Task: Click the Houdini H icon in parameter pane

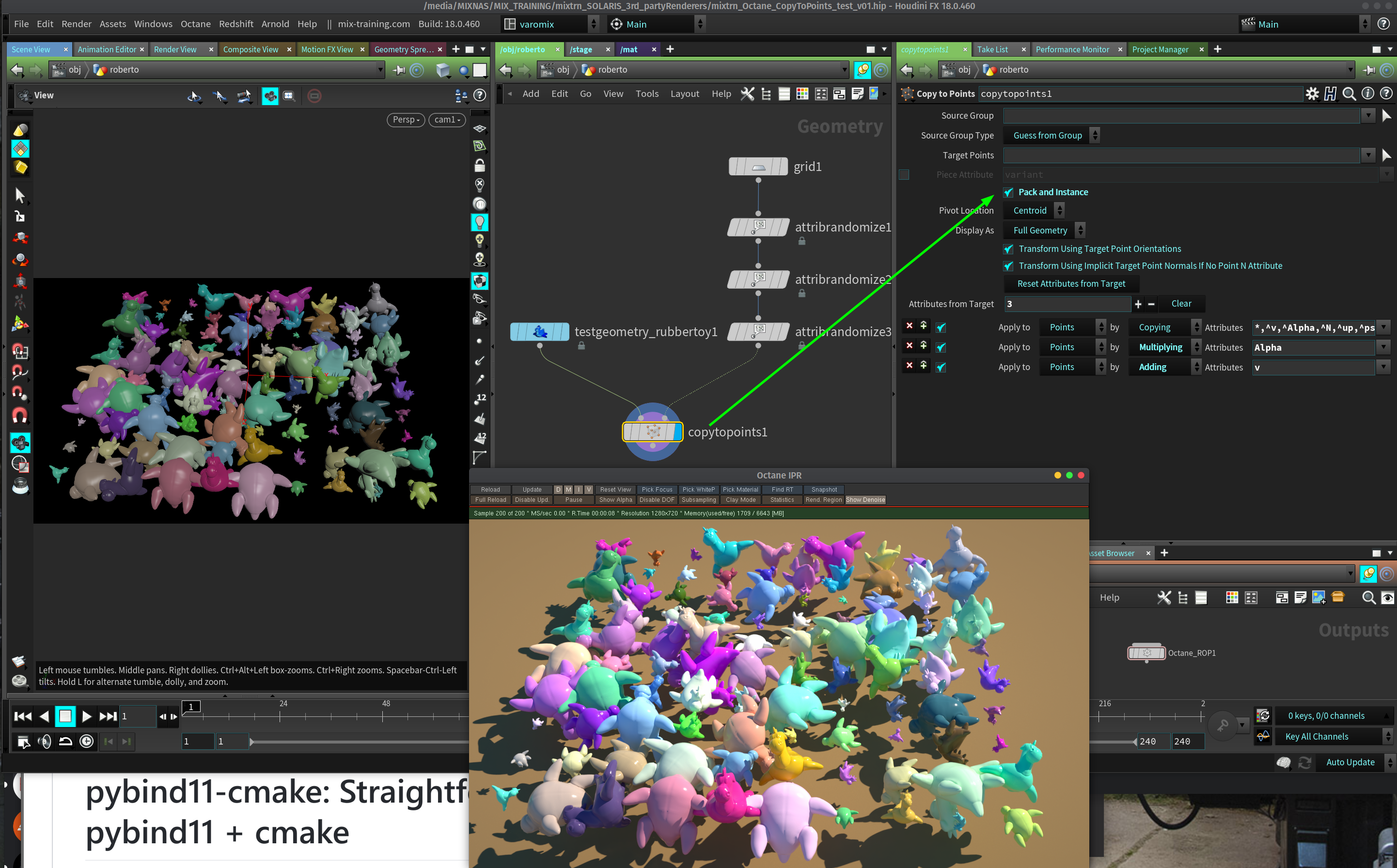Action: (1331, 93)
